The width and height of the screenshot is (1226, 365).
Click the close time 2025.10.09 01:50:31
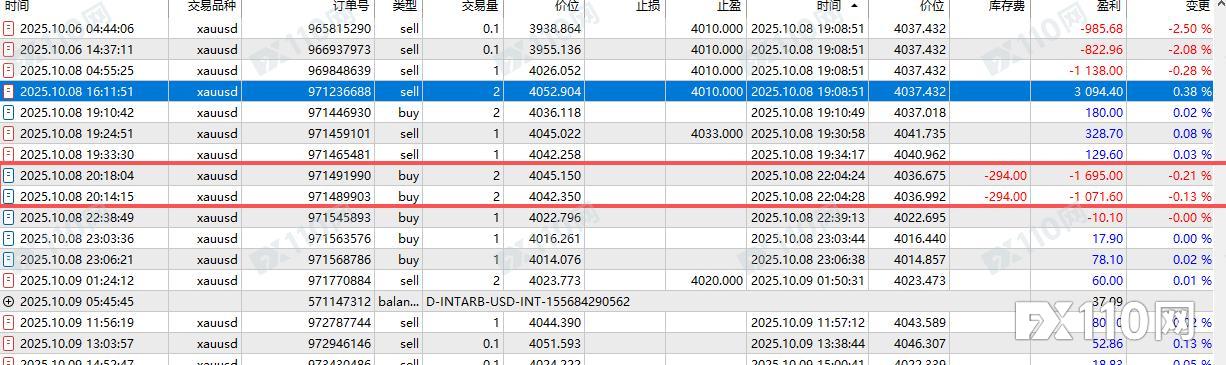pos(807,280)
